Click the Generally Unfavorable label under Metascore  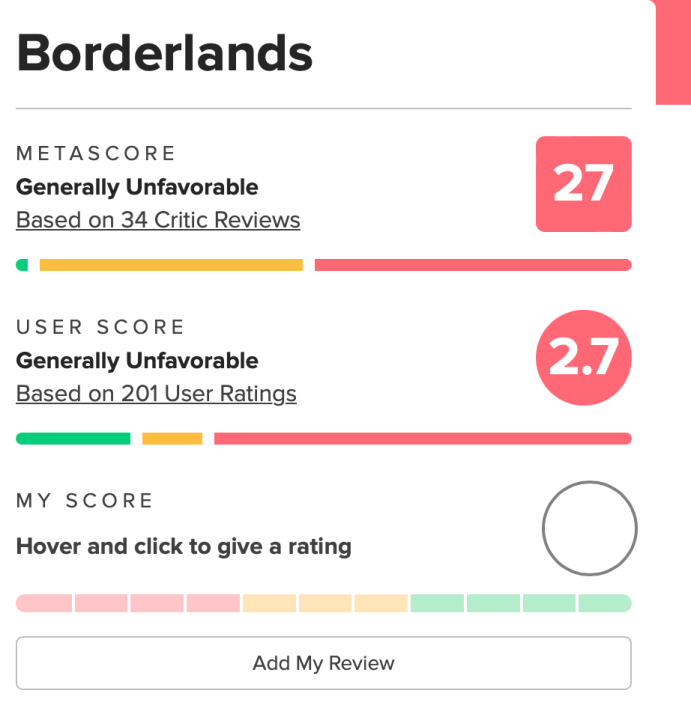pyautogui.click(x=137, y=187)
